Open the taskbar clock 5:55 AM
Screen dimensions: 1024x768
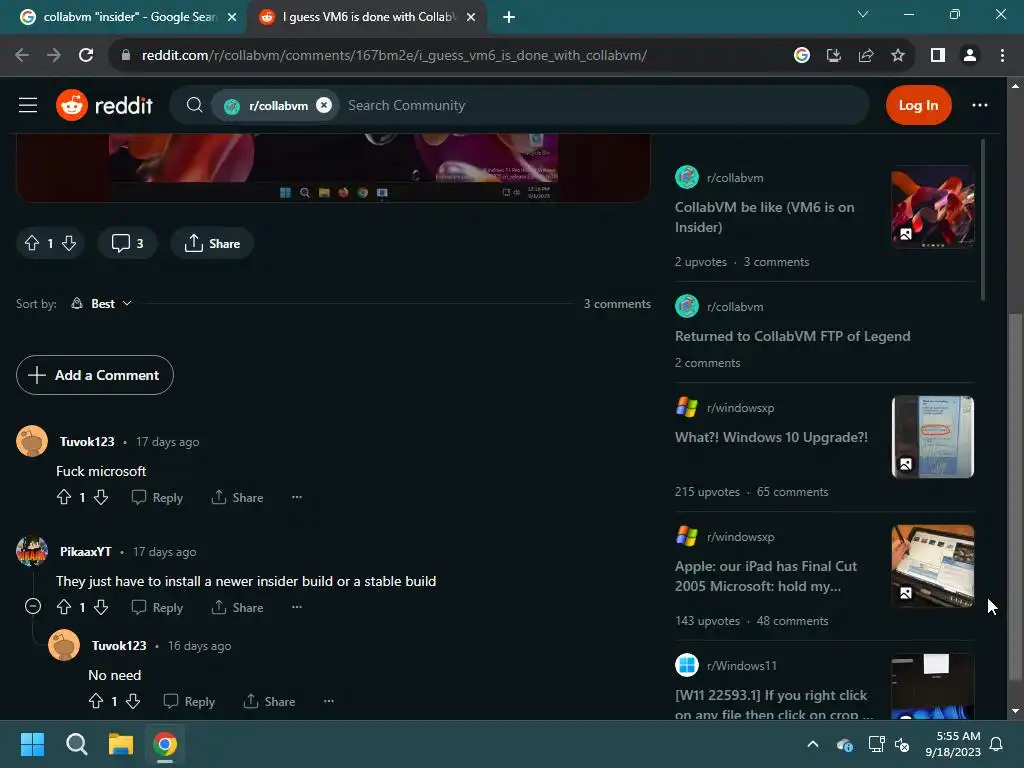[x=953, y=744]
